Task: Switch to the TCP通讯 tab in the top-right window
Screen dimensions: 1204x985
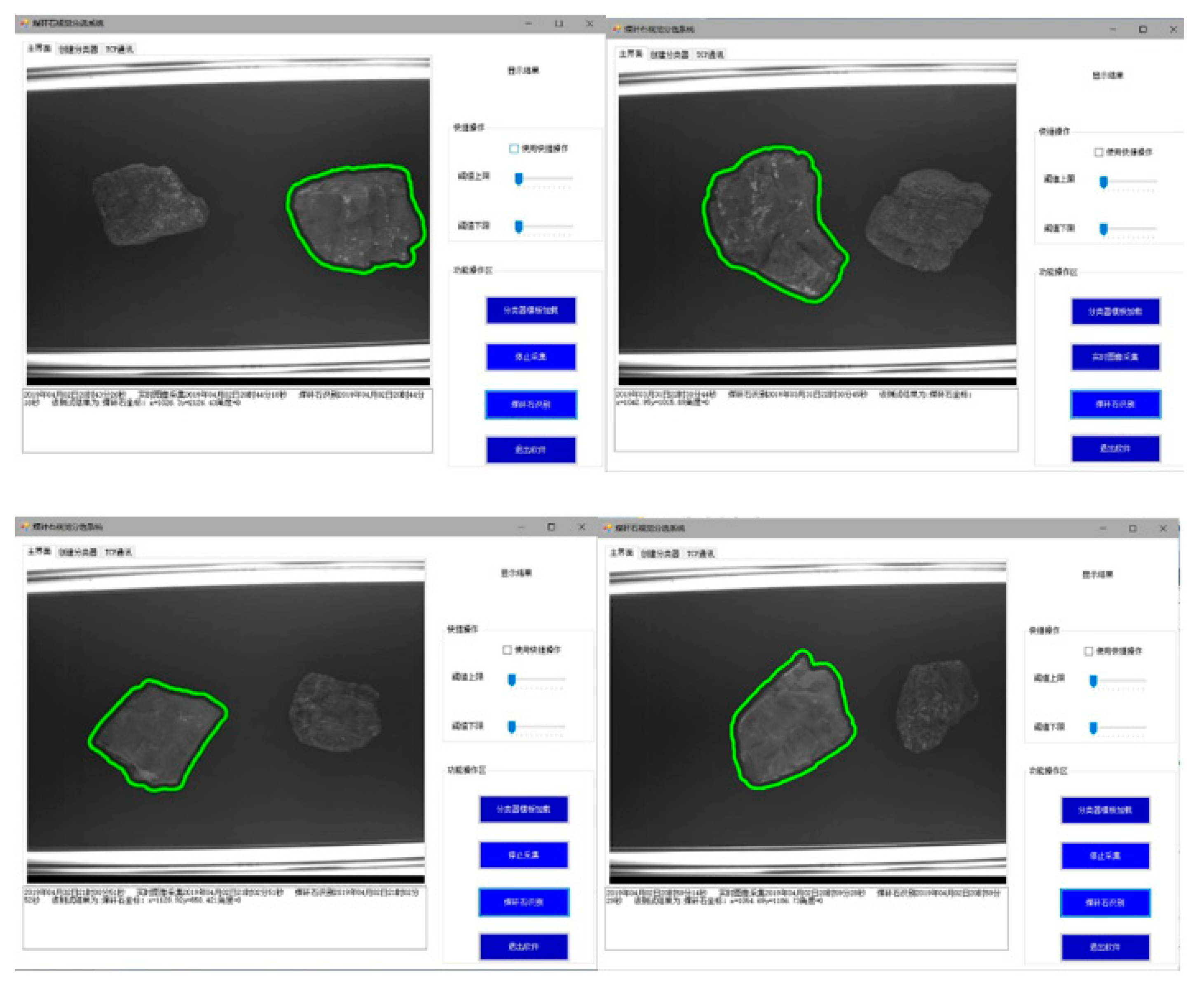Action: (x=710, y=54)
